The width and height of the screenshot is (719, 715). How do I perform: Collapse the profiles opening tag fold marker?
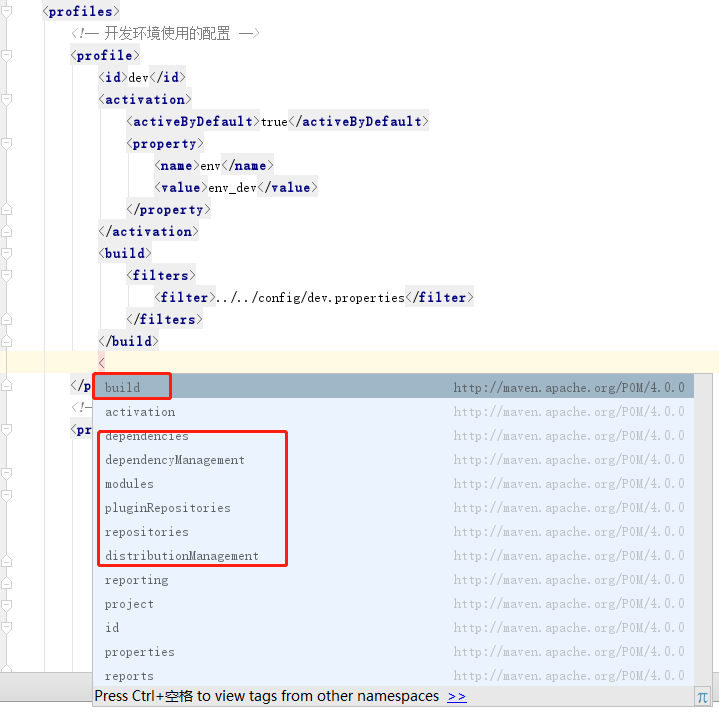(6, 11)
